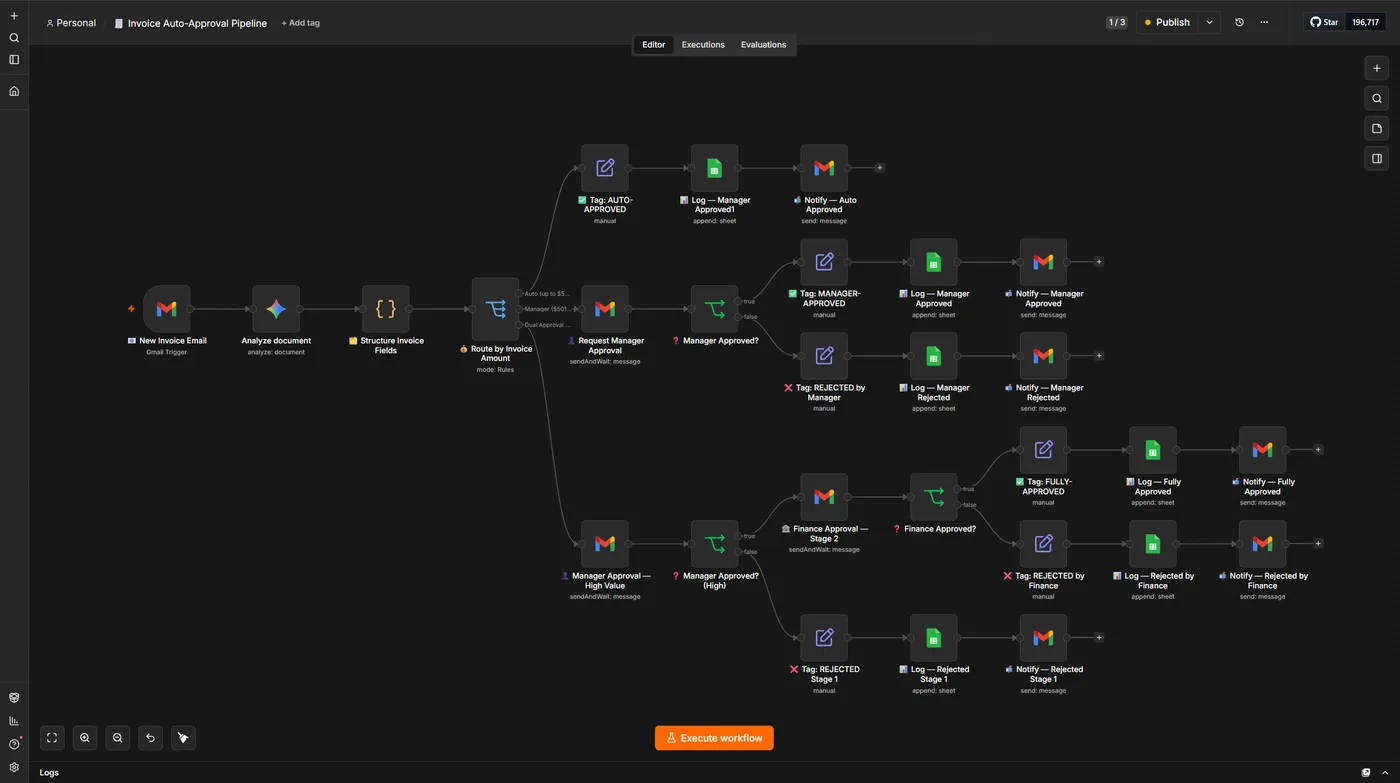Switch to the Executions tab
Image resolution: width=1400 pixels, height=783 pixels.
tap(703, 45)
